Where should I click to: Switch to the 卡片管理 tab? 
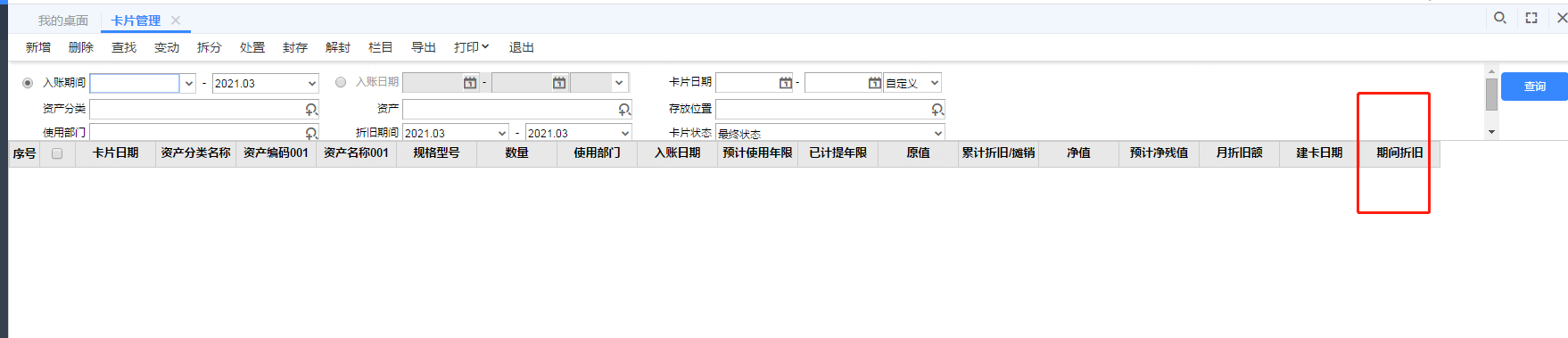(x=136, y=21)
